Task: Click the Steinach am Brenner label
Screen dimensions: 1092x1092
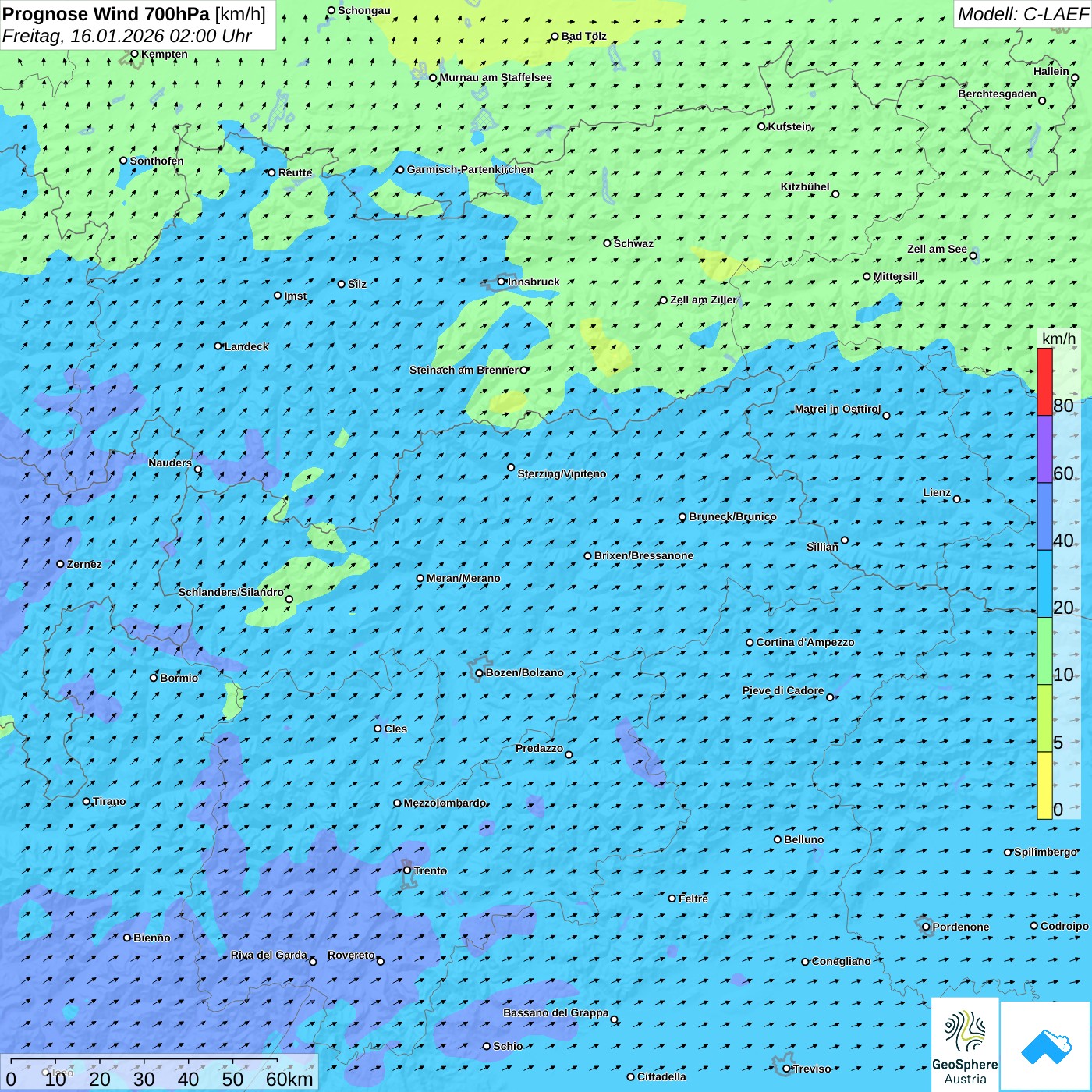Action: [463, 370]
